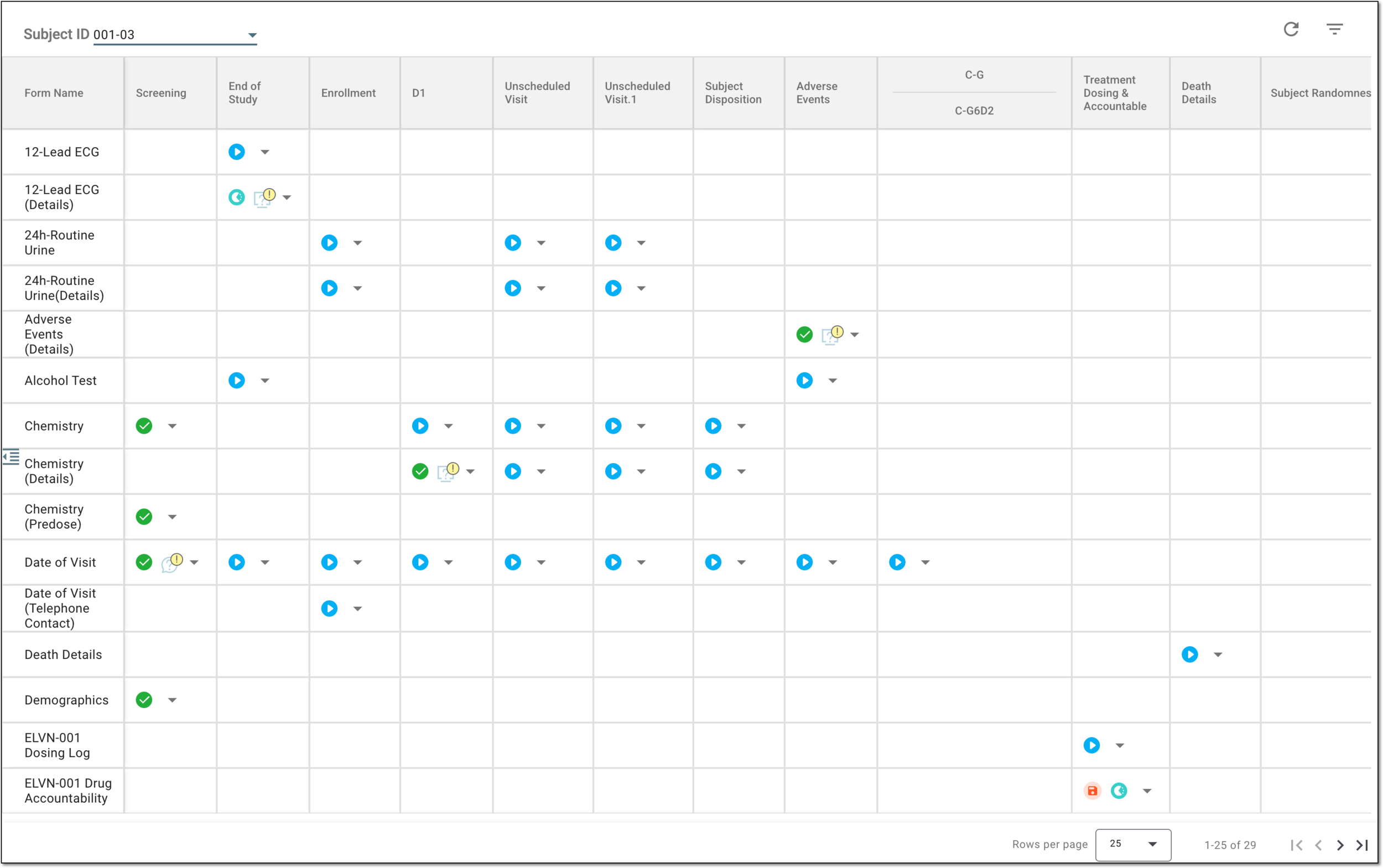Collapse side panel using indent icon
This screenshot has height=868, width=1383.
11,457
